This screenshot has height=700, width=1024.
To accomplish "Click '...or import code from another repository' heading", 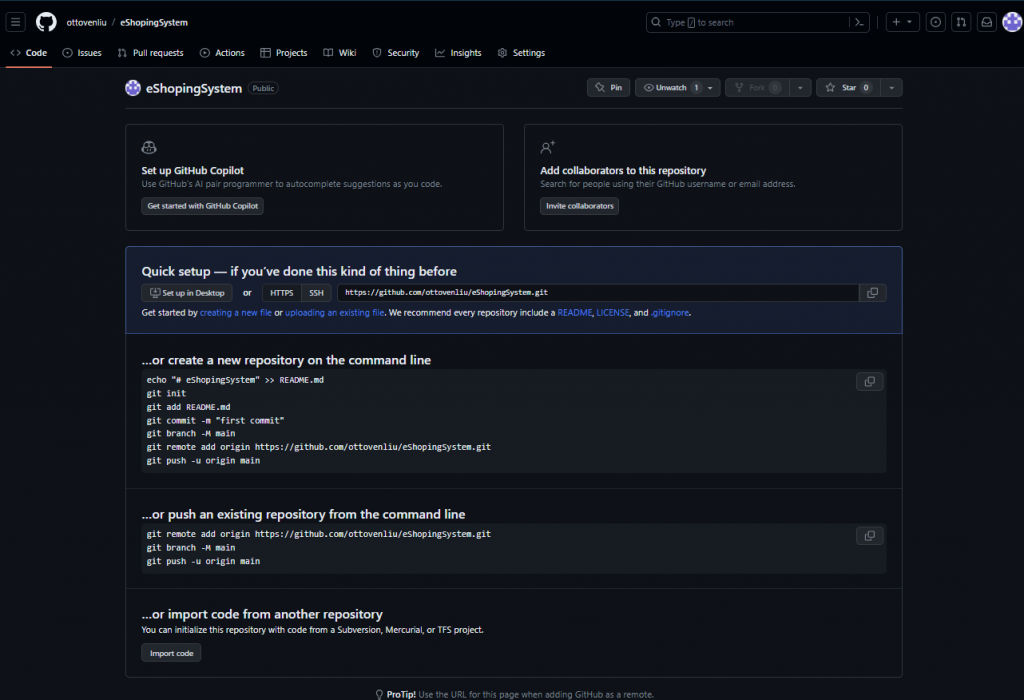I will pyautogui.click(x=262, y=614).
